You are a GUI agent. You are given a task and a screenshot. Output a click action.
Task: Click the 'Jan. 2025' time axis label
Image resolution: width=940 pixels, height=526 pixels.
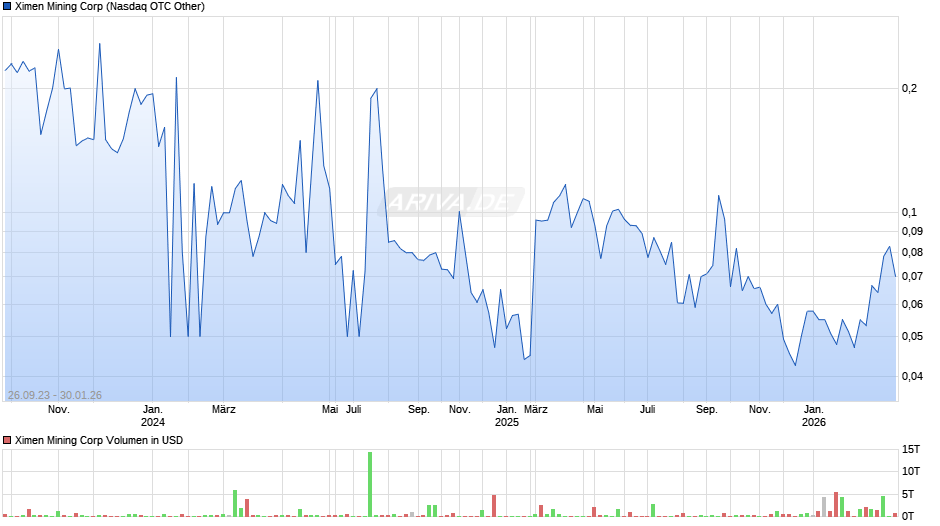507,416
